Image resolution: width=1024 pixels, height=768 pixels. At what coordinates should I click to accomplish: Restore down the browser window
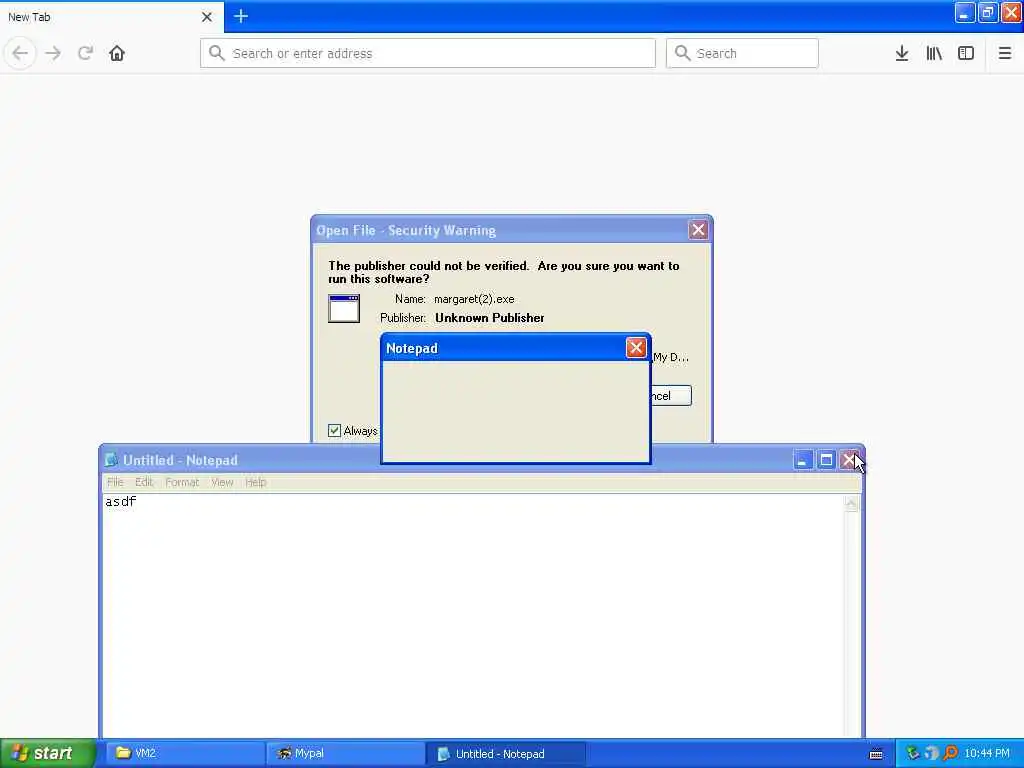pos(988,12)
